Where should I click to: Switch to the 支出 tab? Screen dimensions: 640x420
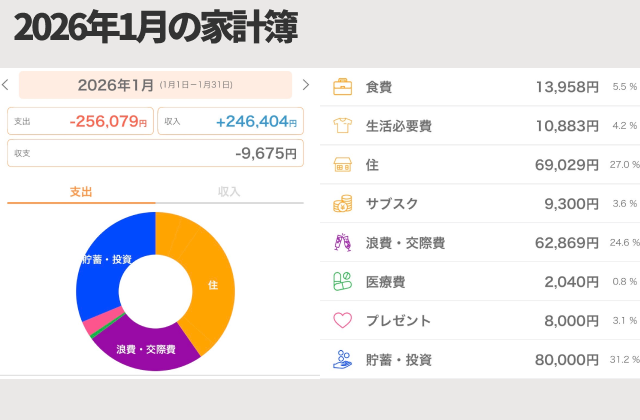(81, 191)
